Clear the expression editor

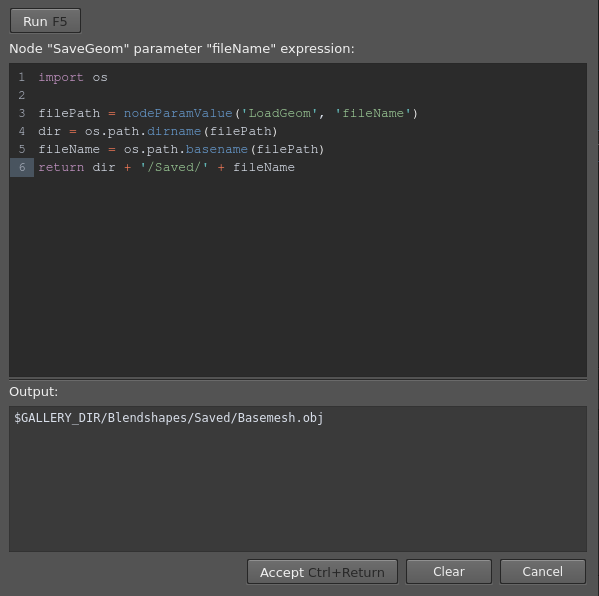click(448, 572)
